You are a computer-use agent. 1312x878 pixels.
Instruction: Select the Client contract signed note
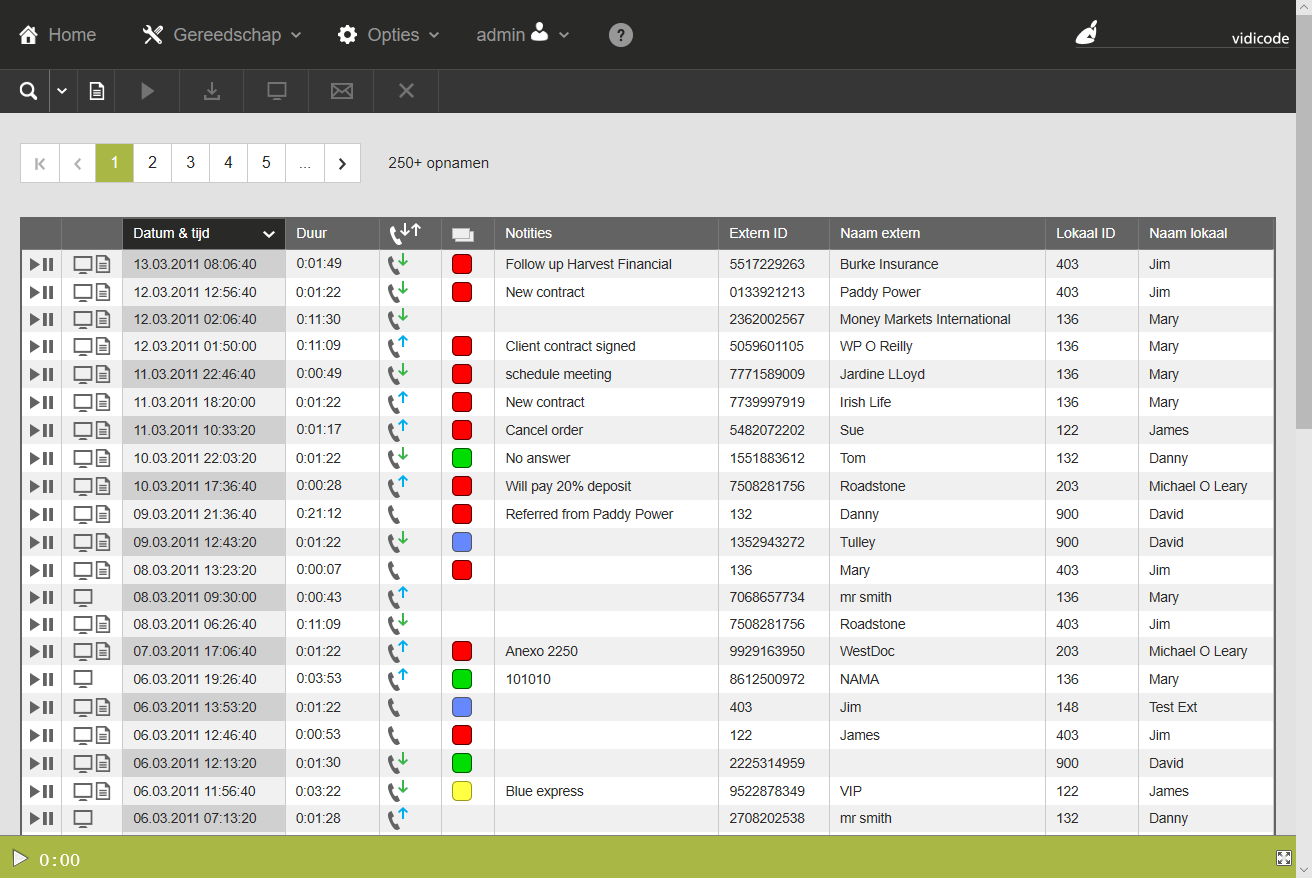pyautogui.click(x=571, y=346)
